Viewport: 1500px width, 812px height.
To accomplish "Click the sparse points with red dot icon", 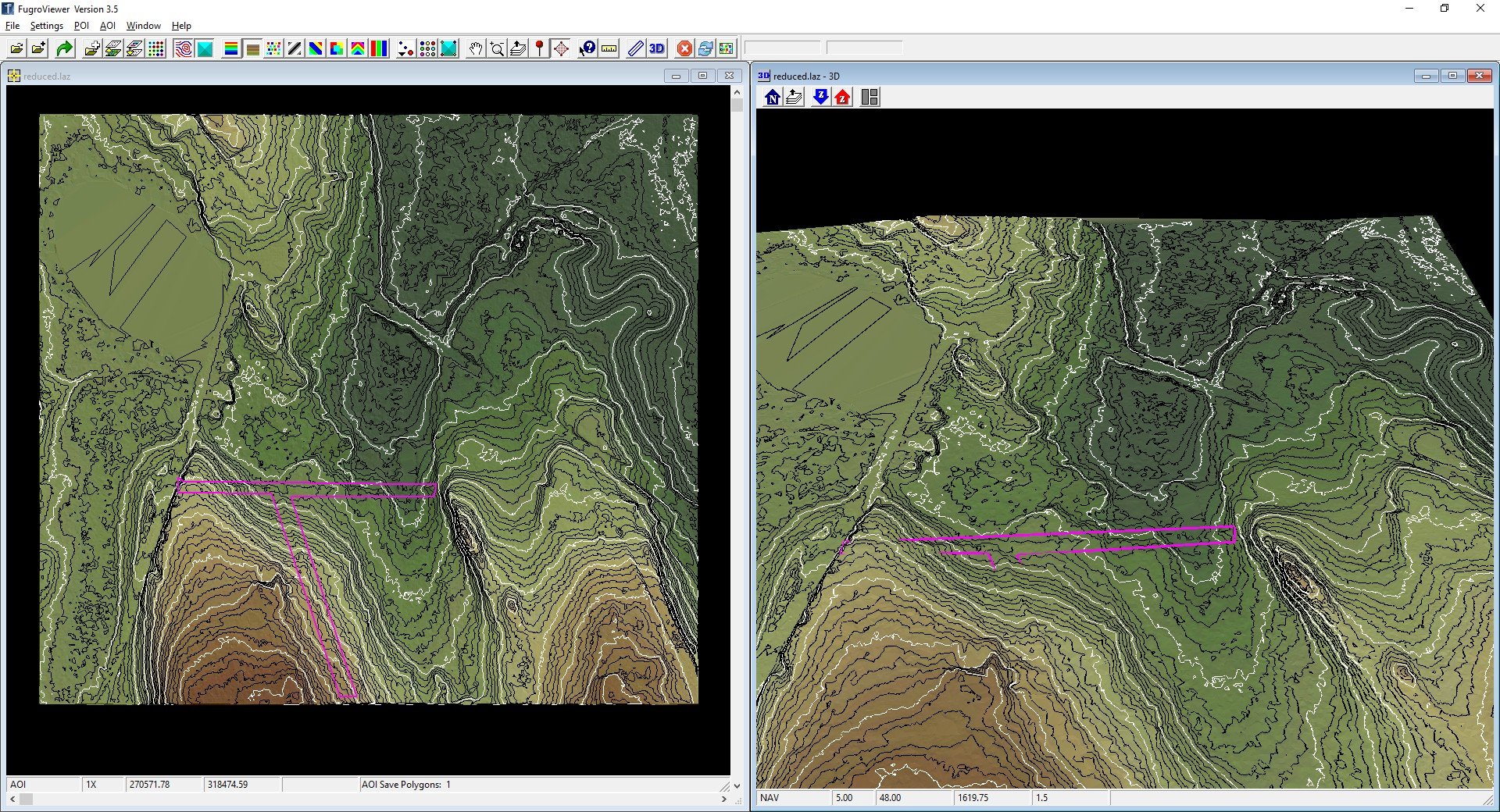I will click(405, 48).
